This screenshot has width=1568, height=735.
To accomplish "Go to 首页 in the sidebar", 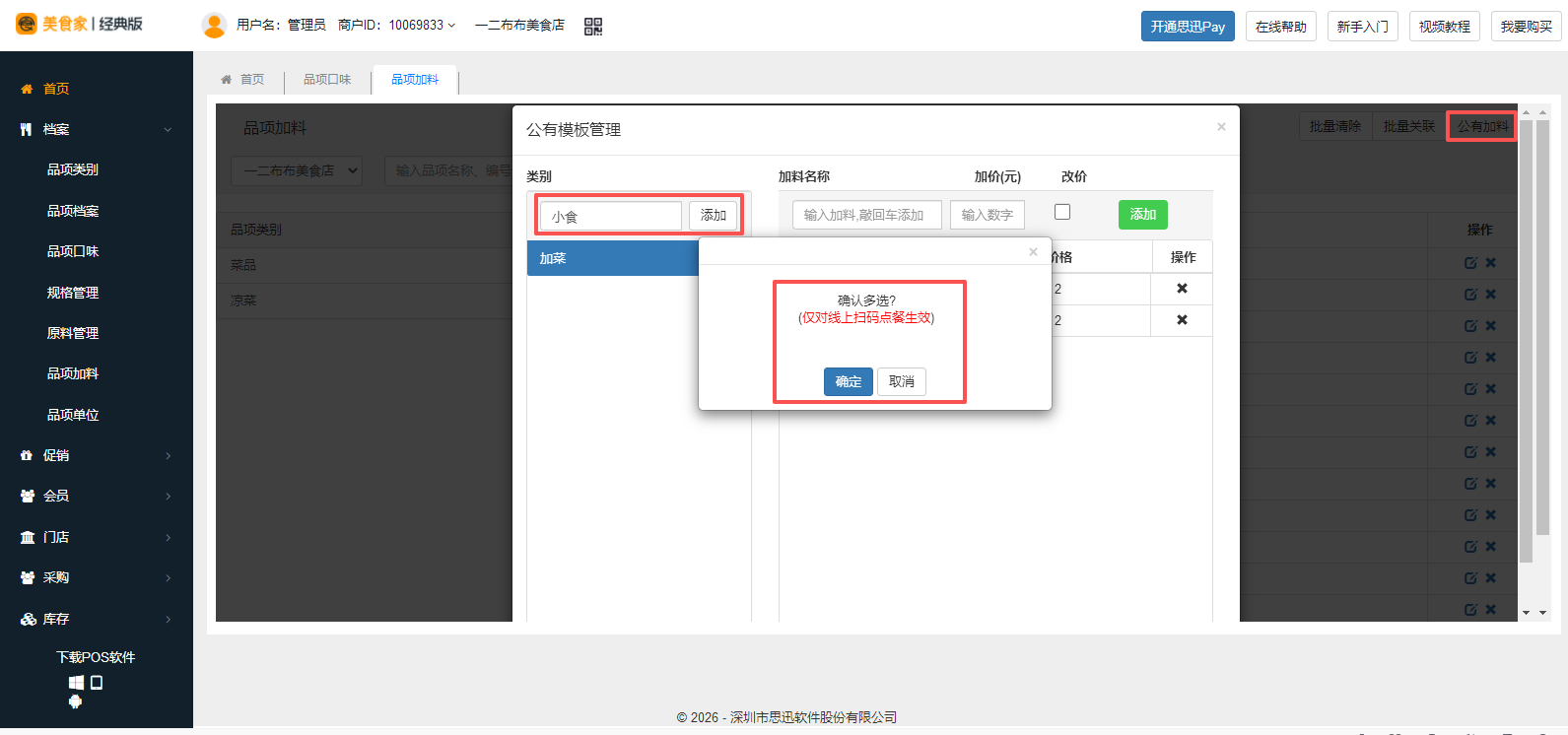I will [x=56, y=89].
